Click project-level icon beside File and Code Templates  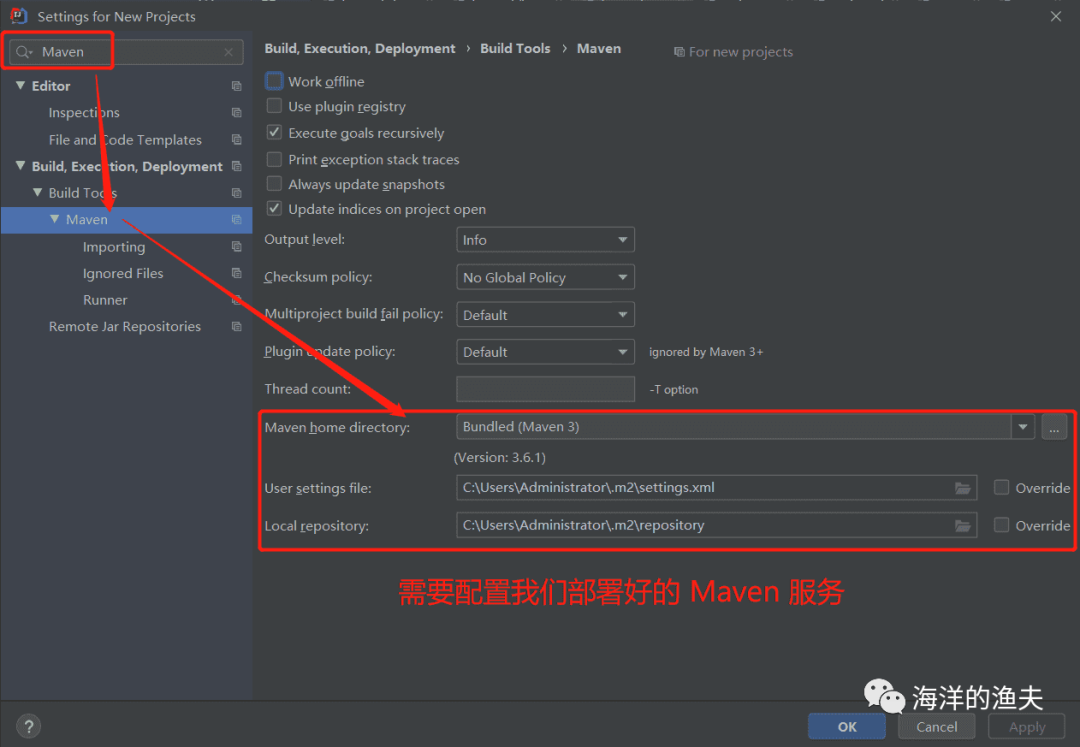[x=236, y=140]
